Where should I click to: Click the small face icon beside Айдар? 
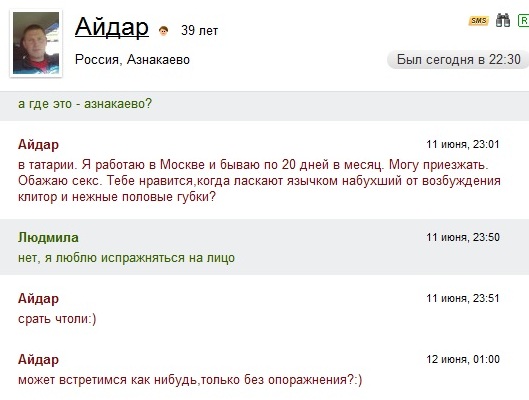pyautogui.click(x=164, y=31)
